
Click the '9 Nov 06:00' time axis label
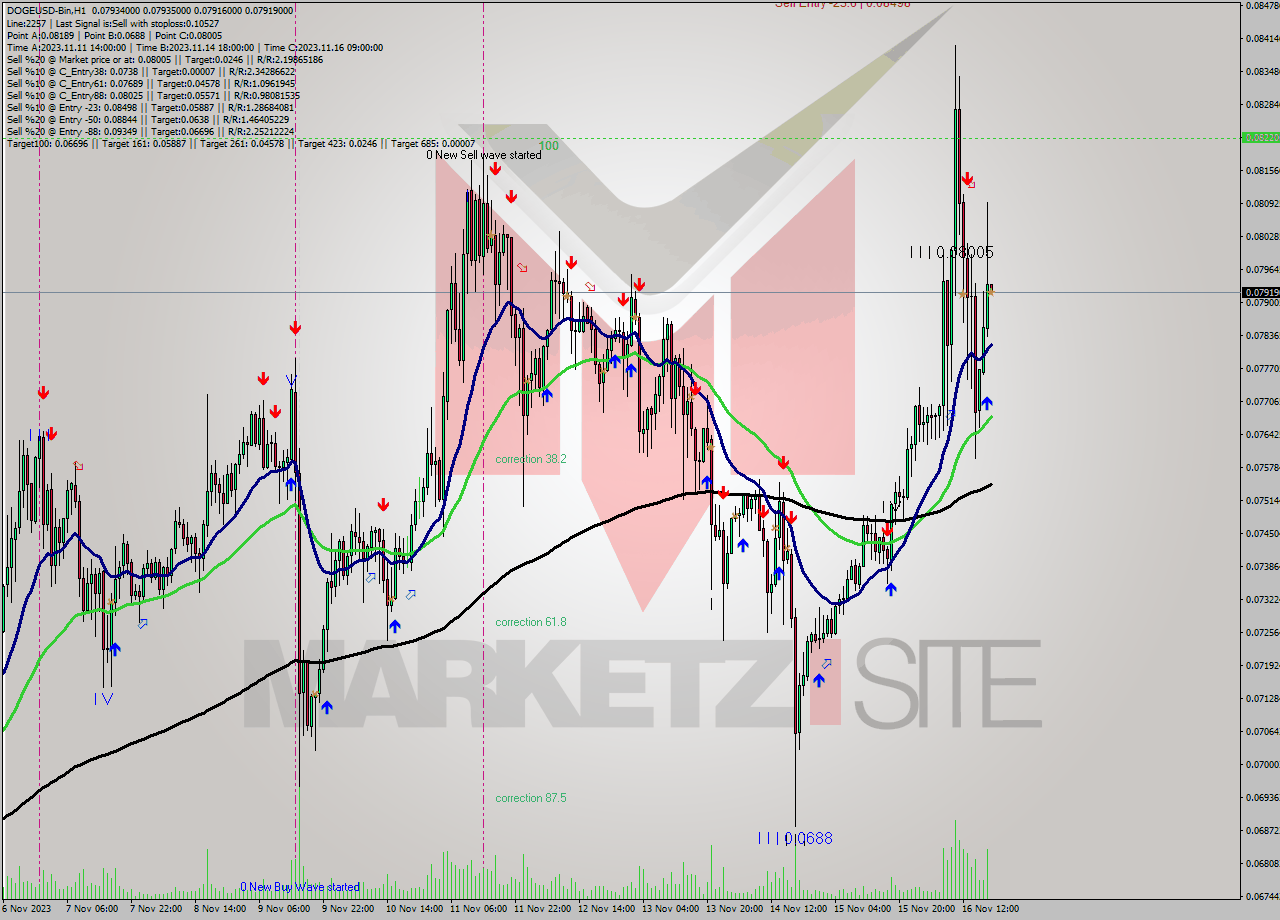tap(285, 909)
